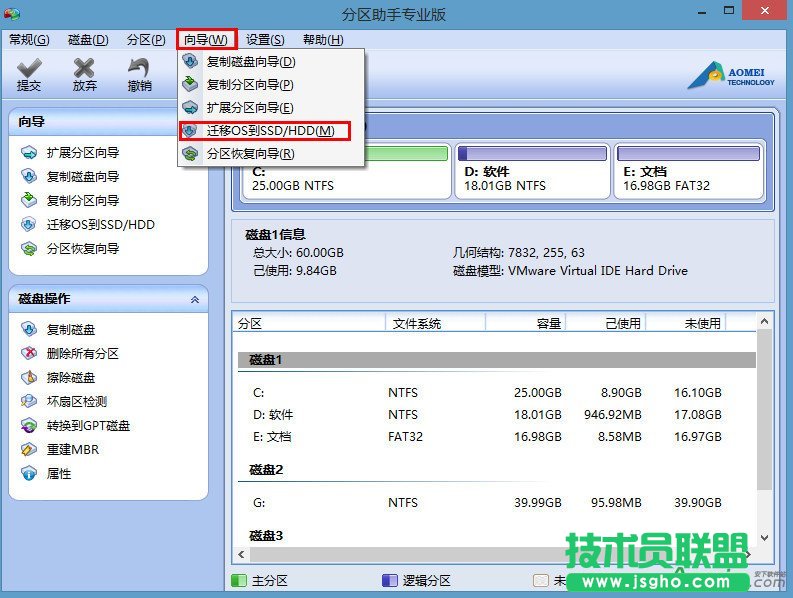The image size is (793, 598).
Task: Click the 属性 info icon
Action: [29, 474]
